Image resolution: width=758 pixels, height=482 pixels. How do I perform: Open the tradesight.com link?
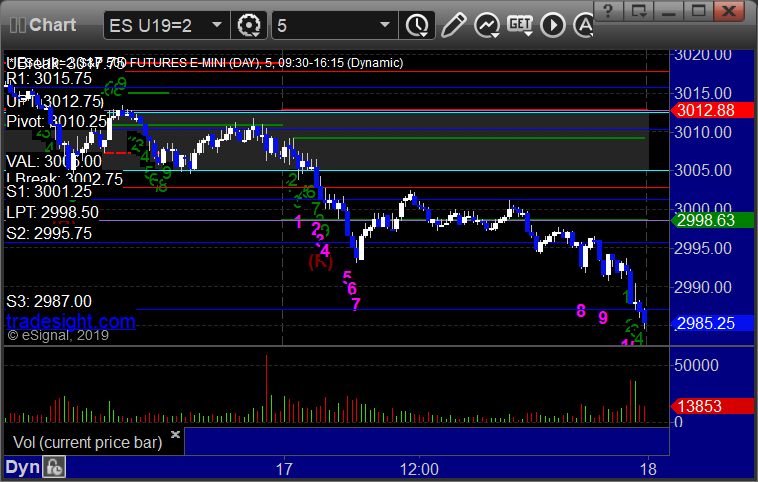tap(71, 321)
